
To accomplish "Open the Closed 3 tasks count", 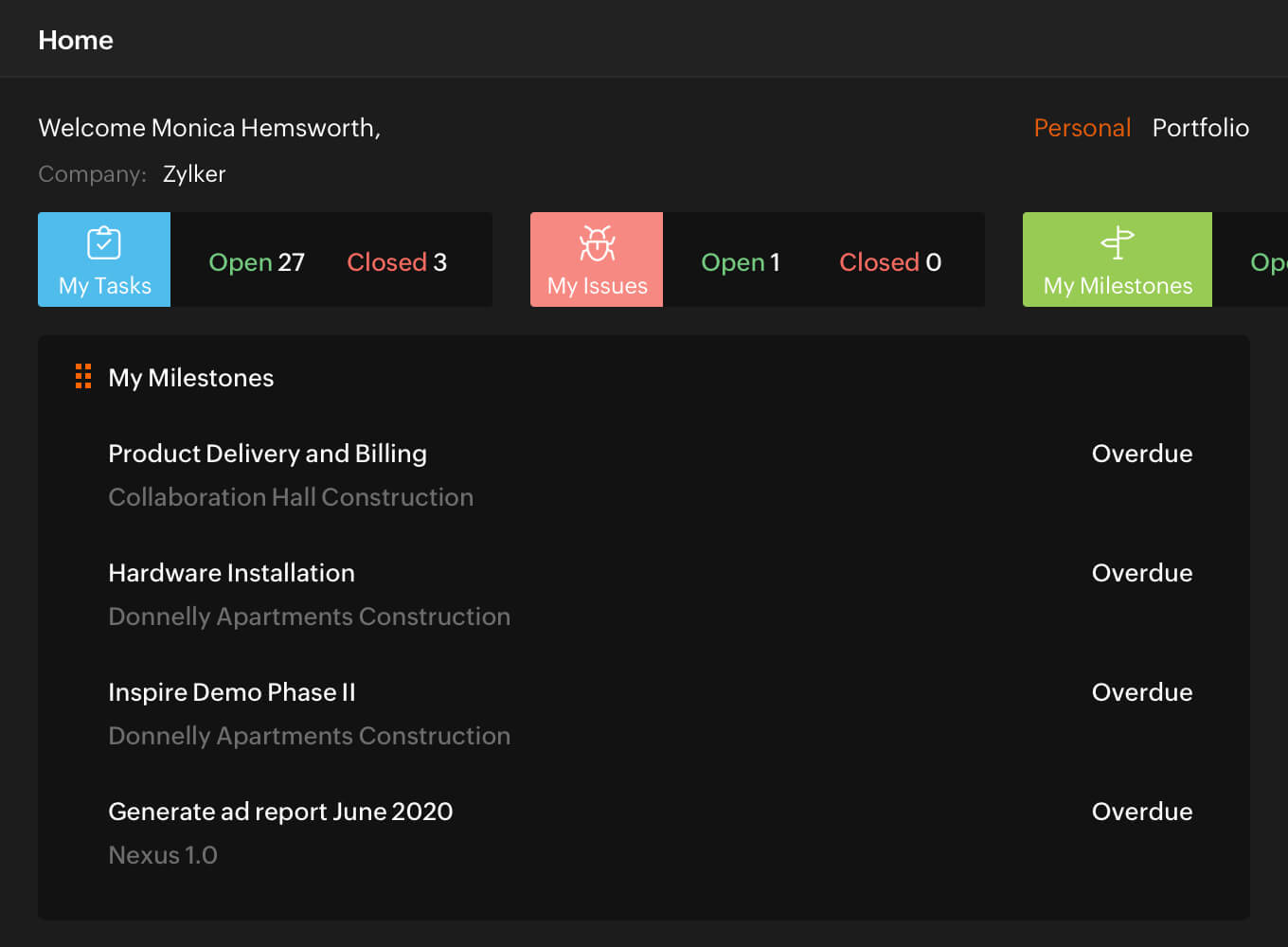I will pos(396,262).
